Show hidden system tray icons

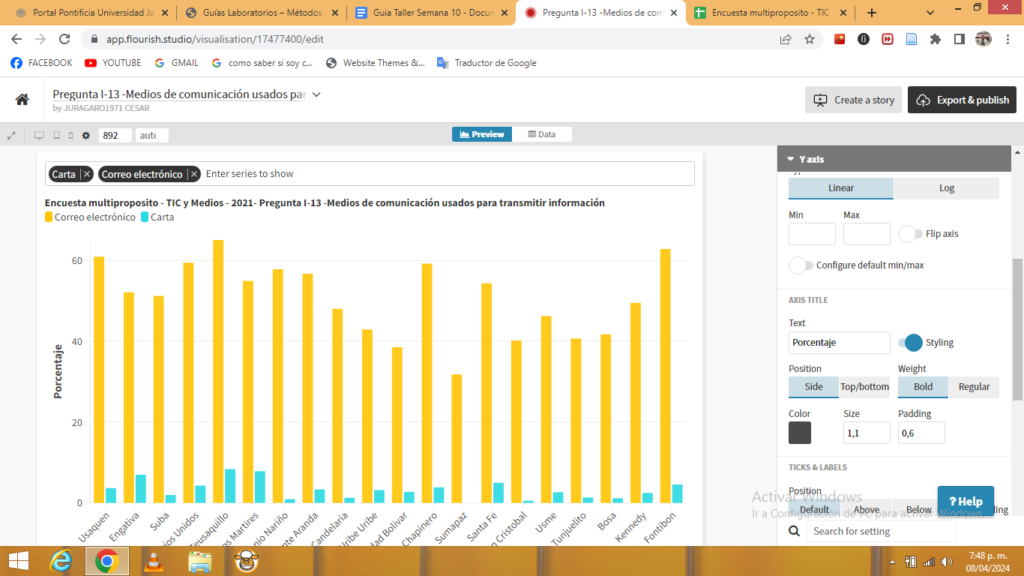892,562
